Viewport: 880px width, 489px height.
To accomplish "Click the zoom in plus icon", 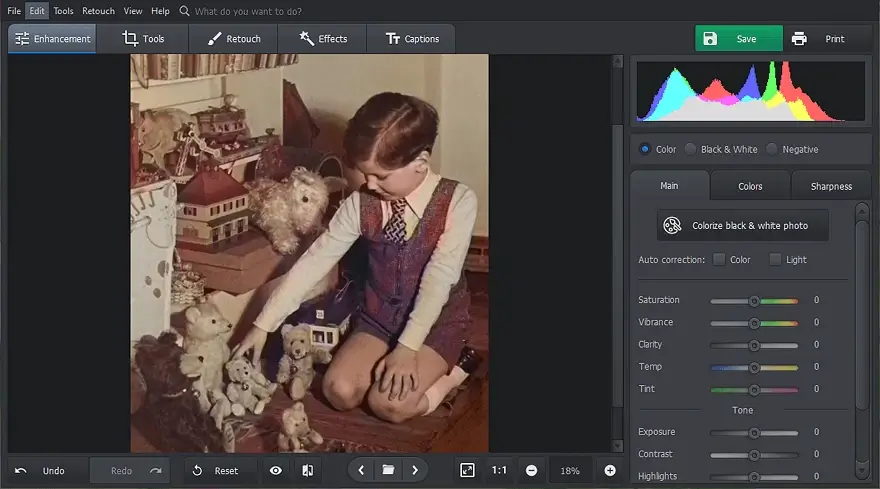I will 610,470.
